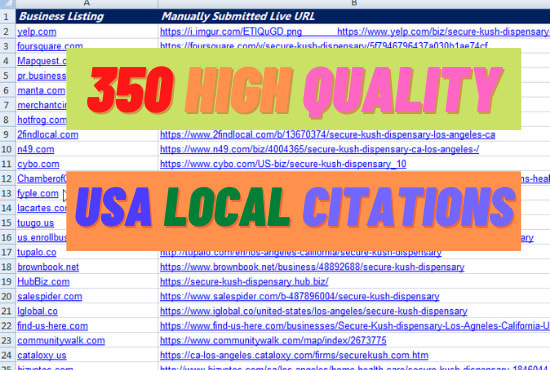Open the tuugo.us listing link
Screen dimensions: 550x370
point(36,223)
